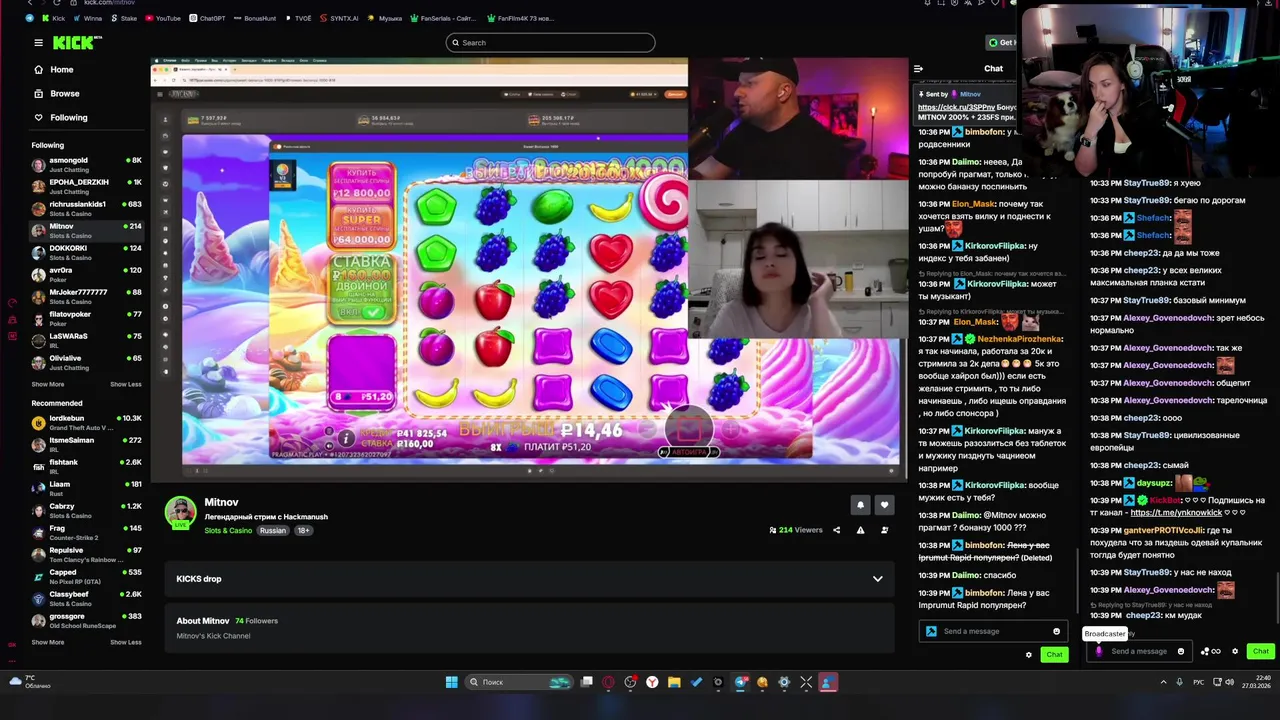Click in right chat Send a message field
The height and width of the screenshot is (720, 1280).
pyautogui.click(x=1139, y=651)
